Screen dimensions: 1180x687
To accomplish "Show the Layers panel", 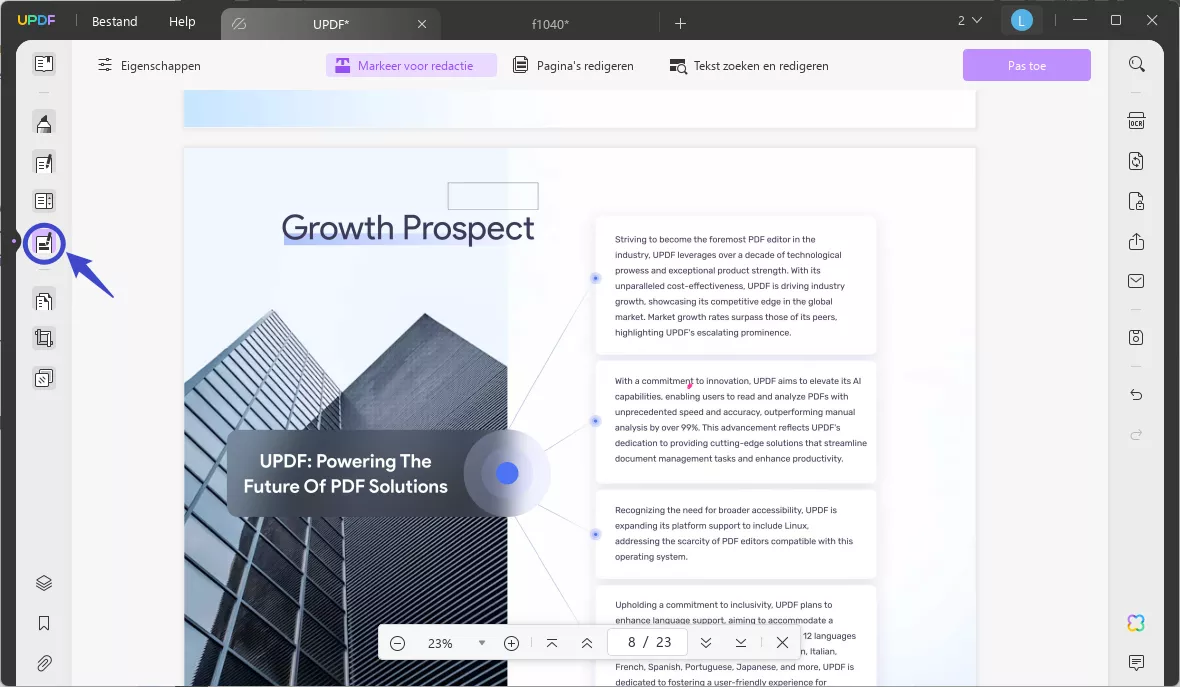I will [x=44, y=583].
